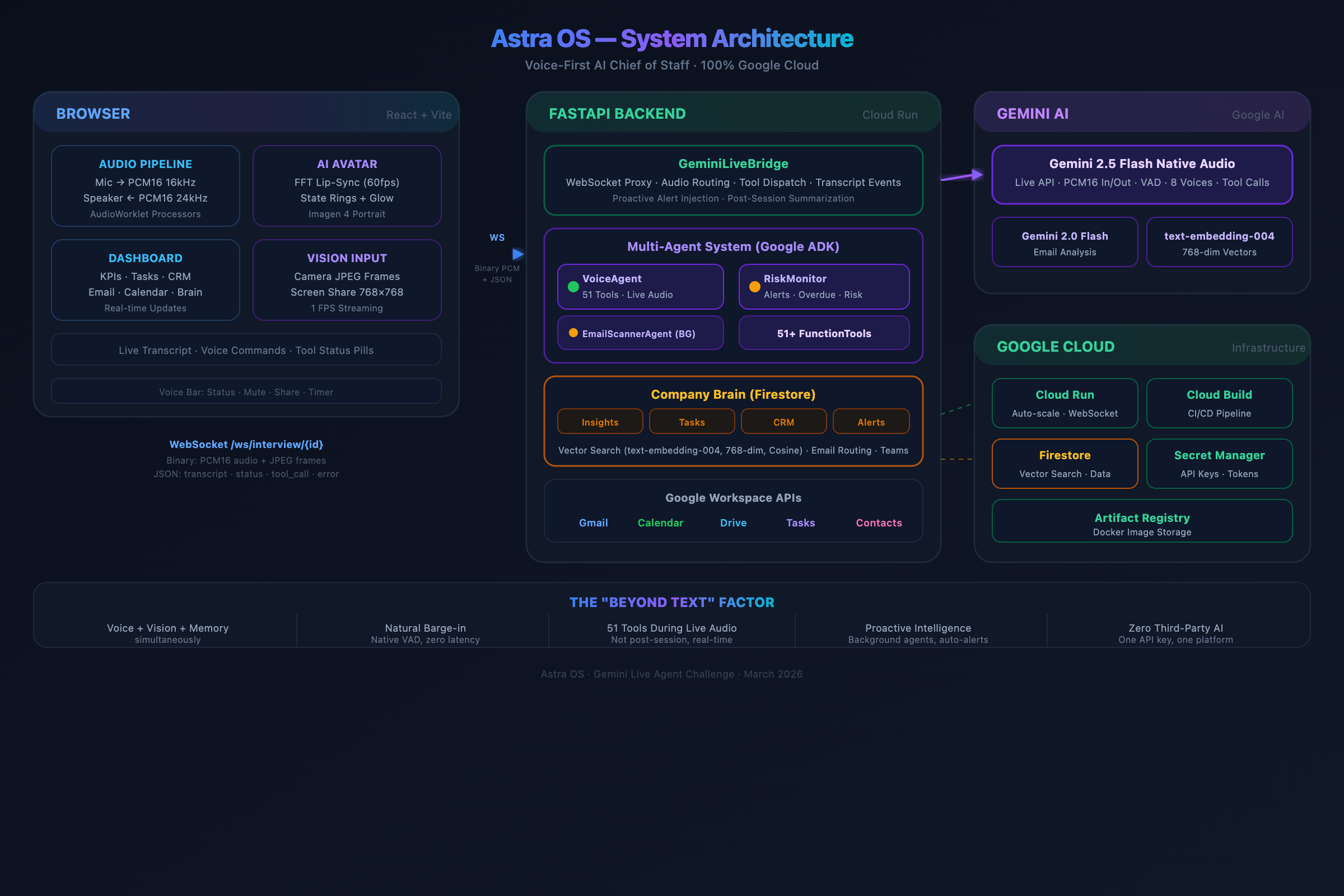Click the orange RiskMonitor status dot
This screenshot has height=896, width=1344.
click(x=754, y=287)
